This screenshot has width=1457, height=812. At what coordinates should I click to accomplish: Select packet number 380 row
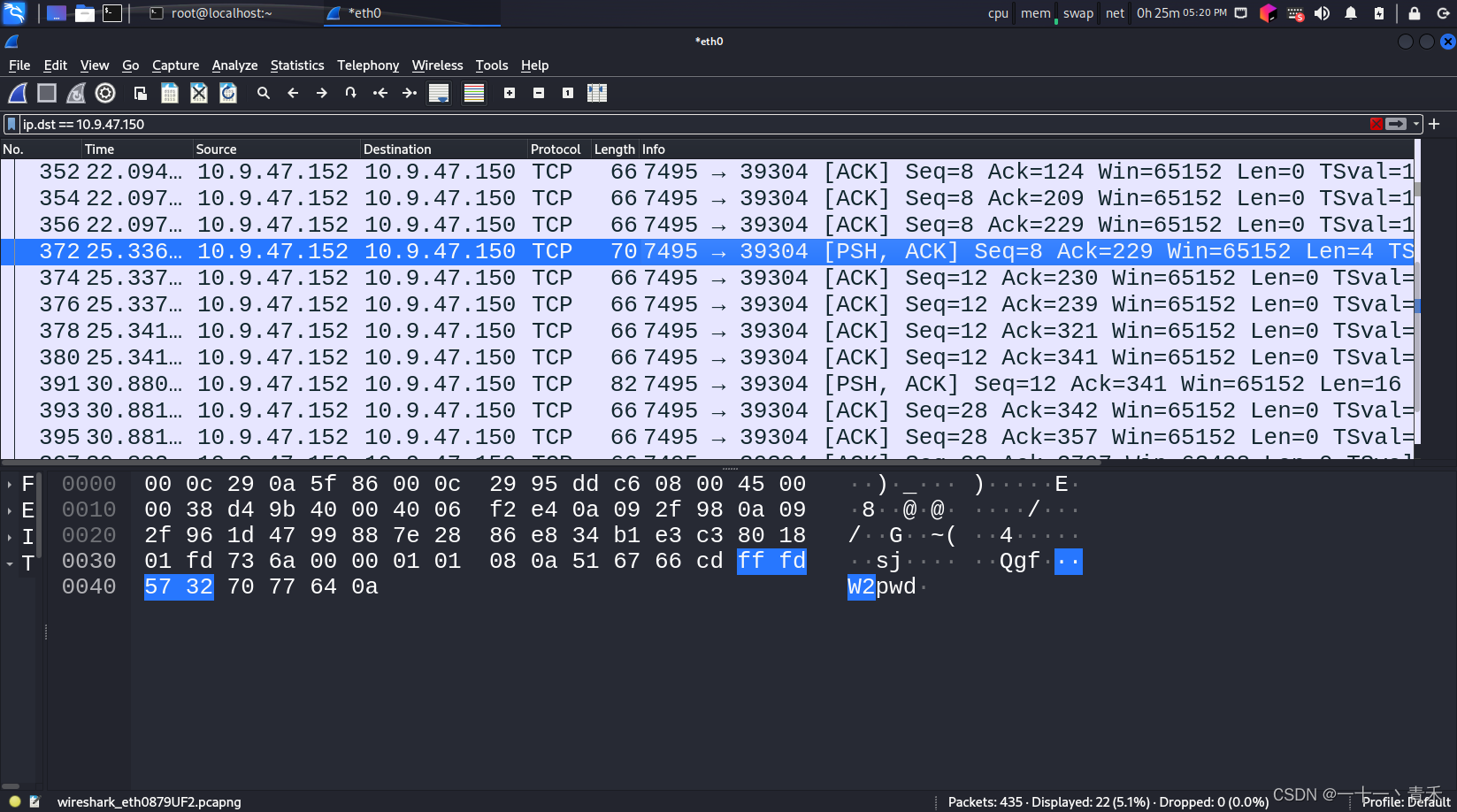coord(708,357)
